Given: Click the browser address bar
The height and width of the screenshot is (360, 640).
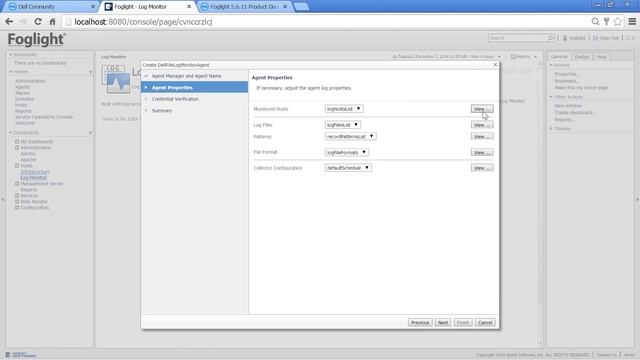Looking at the screenshot, I should pos(327,22).
